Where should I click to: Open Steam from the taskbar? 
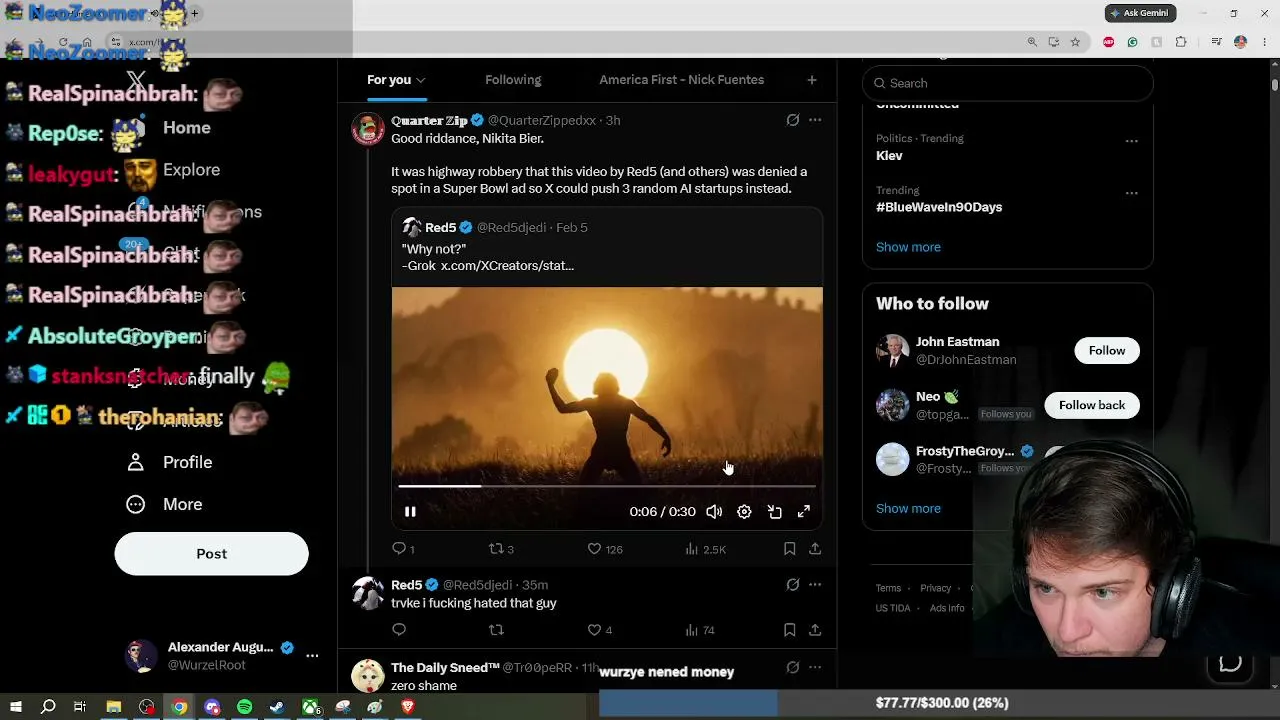277,707
